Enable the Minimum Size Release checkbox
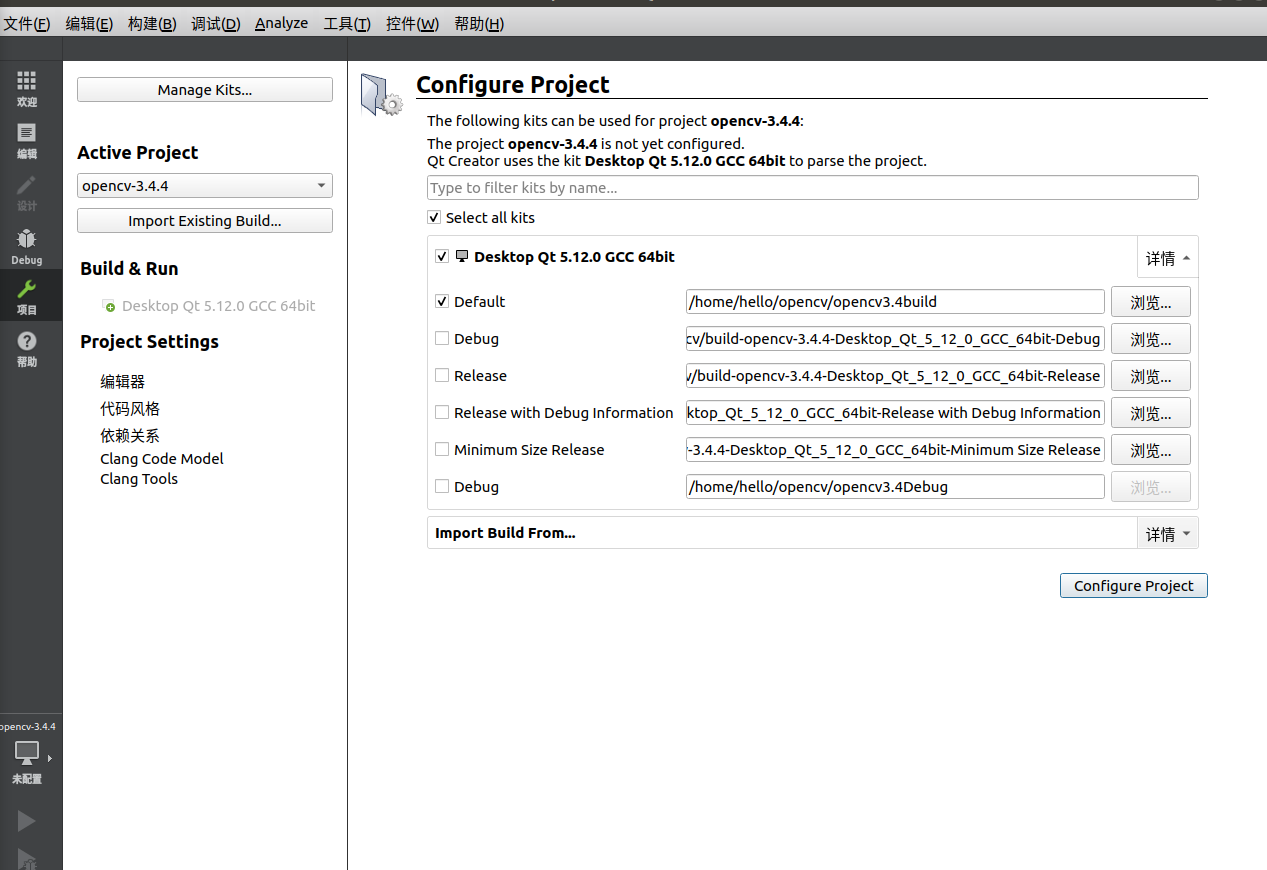The width and height of the screenshot is (1267, 870). coord(442,449)
